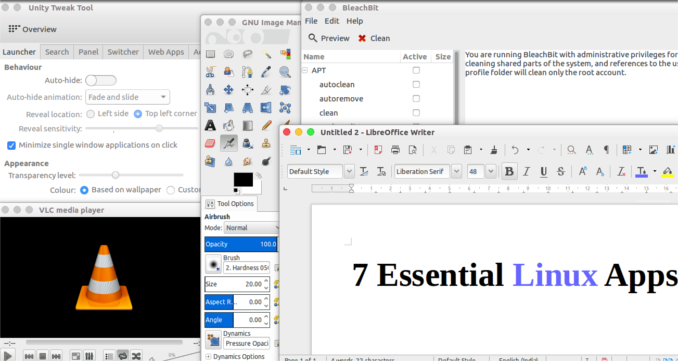The height and width of the screenshot is (361, 678).
Task: Open the font size 48 dropdown arrow
Action: tap(490, 172)
